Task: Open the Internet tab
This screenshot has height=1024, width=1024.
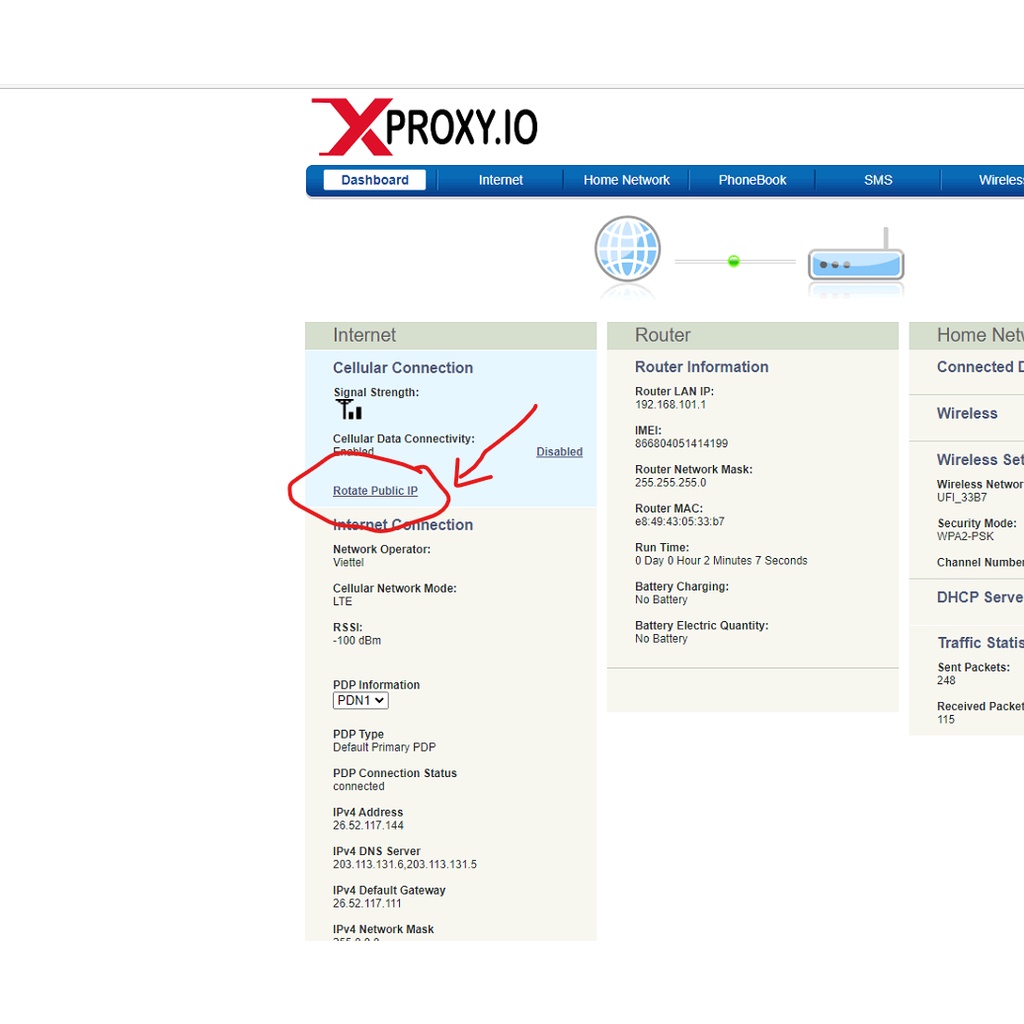Action: (x=500, y=180)
